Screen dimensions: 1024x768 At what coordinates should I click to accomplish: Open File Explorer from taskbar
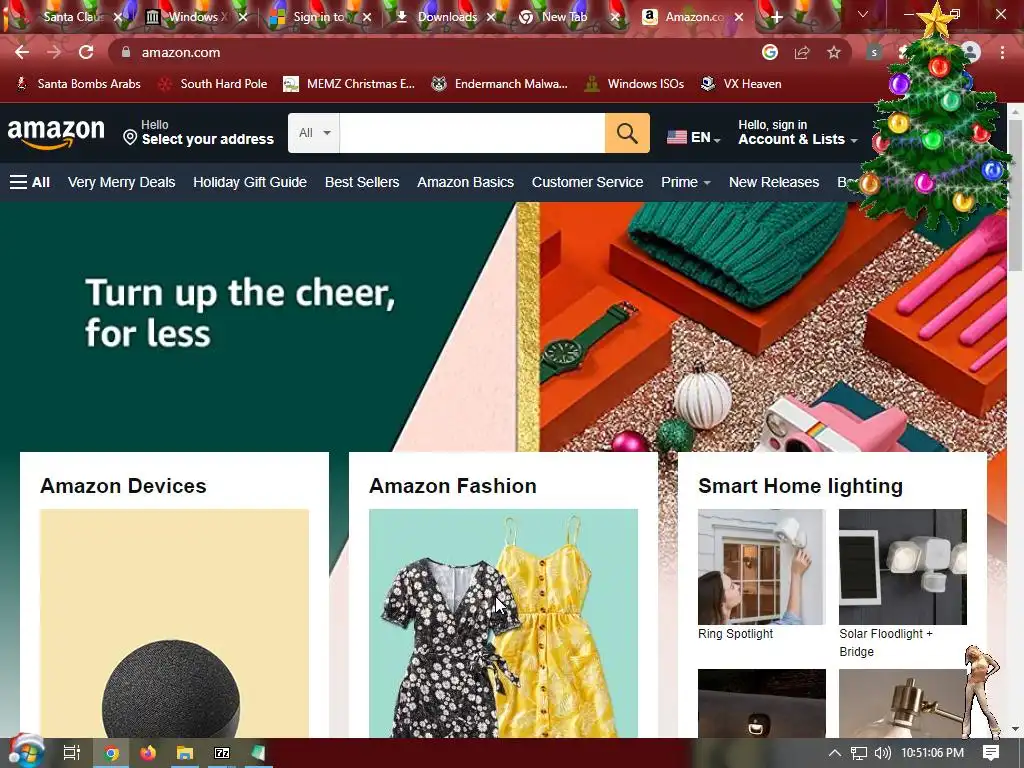(x=185, y=753)
